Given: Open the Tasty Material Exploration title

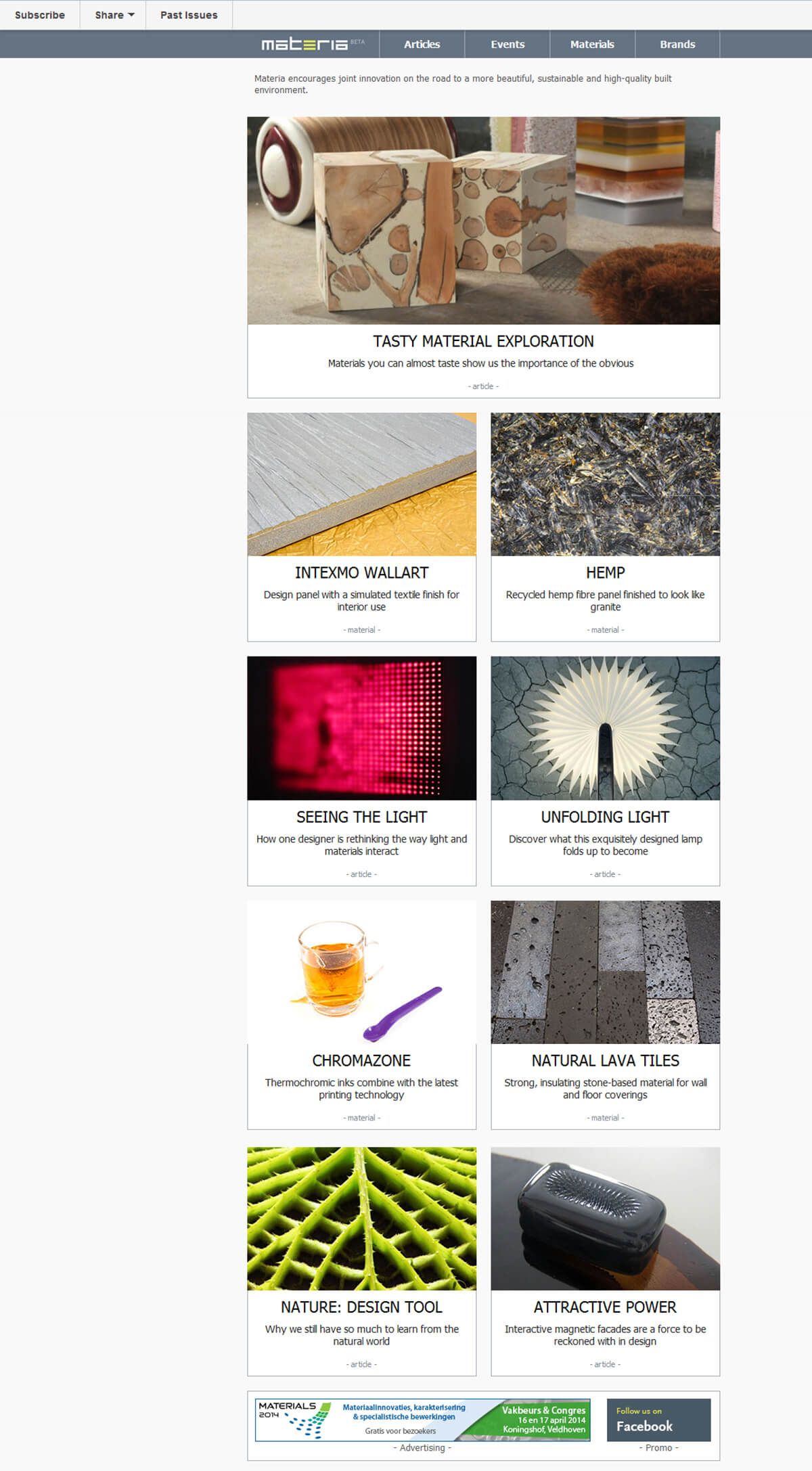Looking at the screenshot, I should tap(483, 341).
